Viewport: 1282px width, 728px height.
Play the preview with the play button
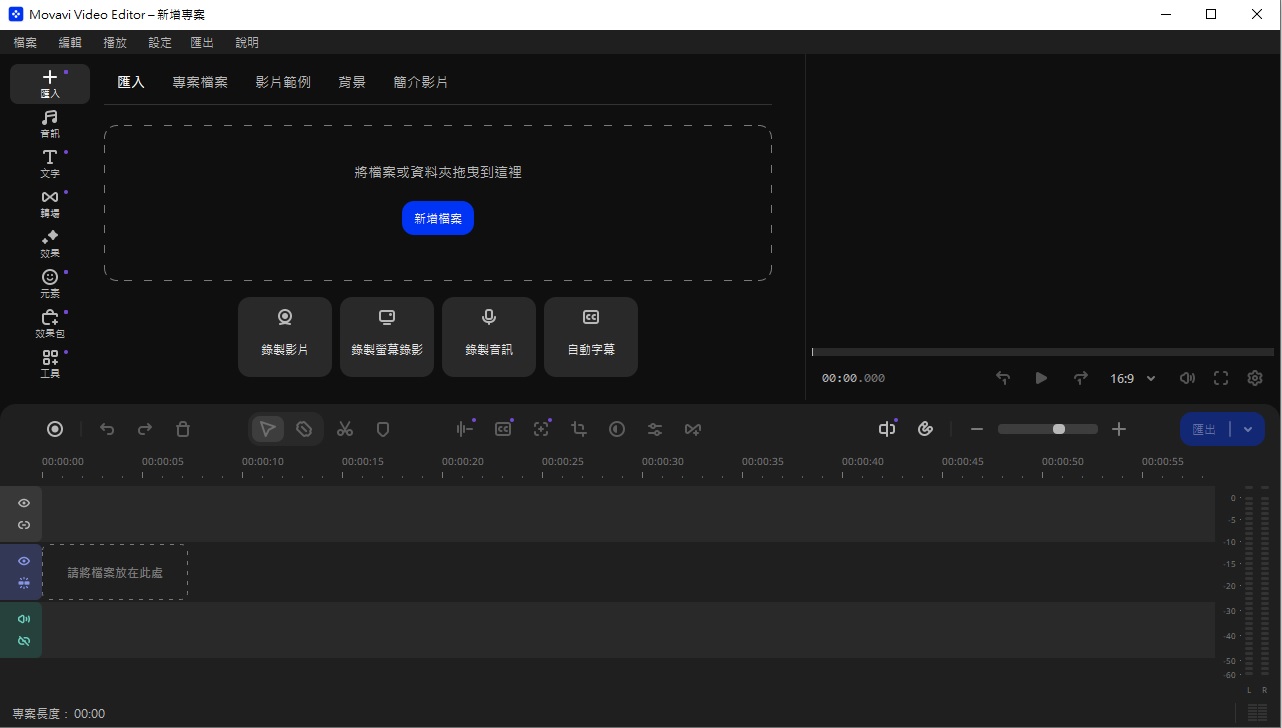(x=1041, y=378)
